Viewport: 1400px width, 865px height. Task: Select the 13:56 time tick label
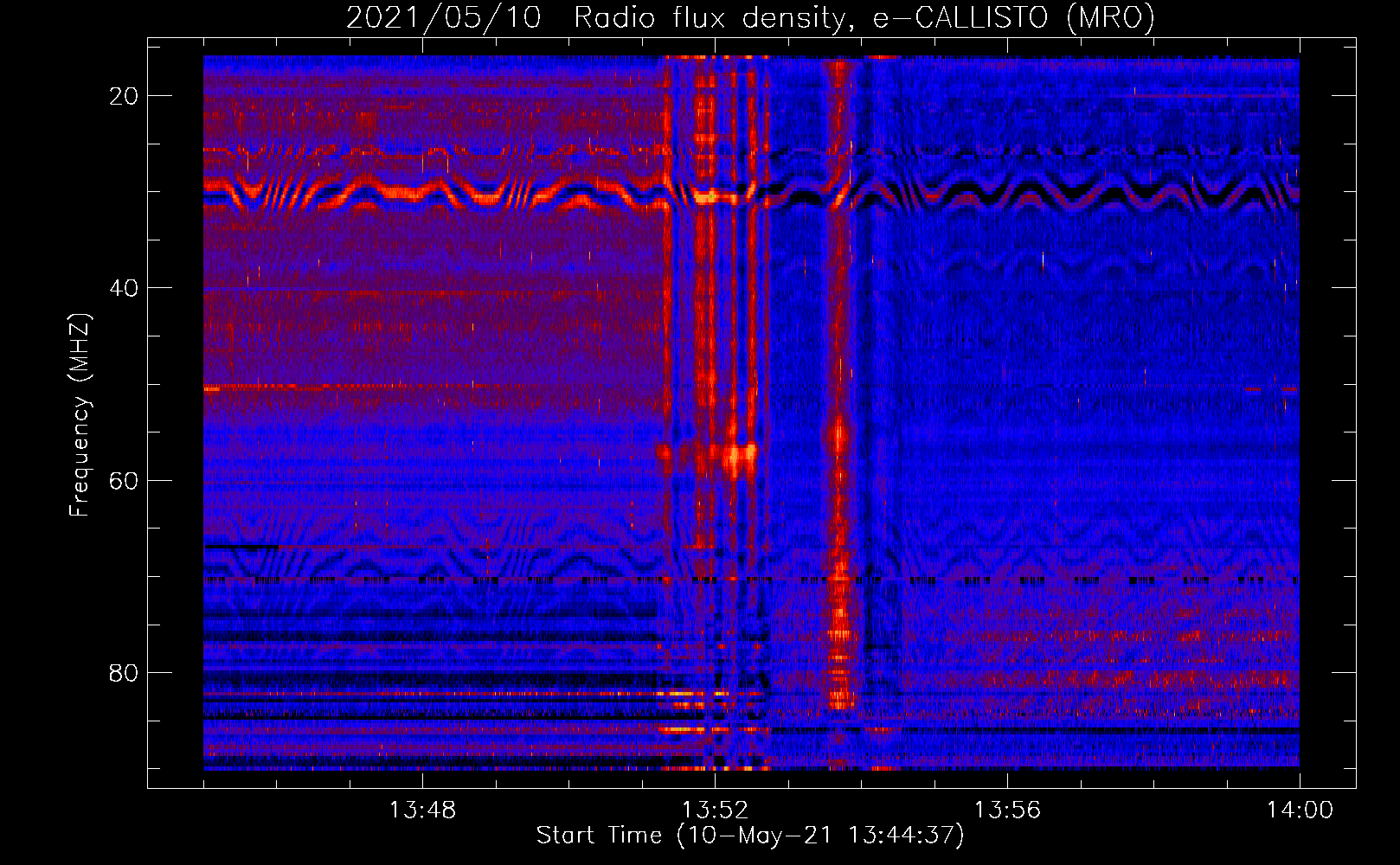[x=1007, y=811]
